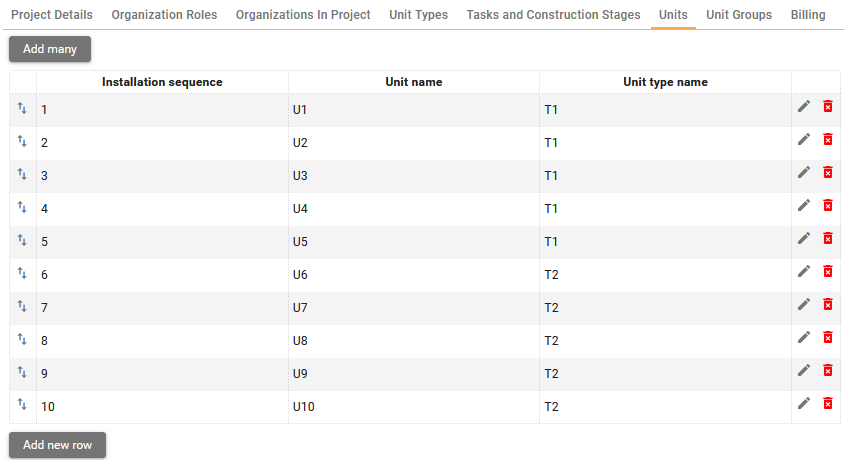Click the Installation sequence column header
This screenshot has height=460, width=844.
[162, 82]
